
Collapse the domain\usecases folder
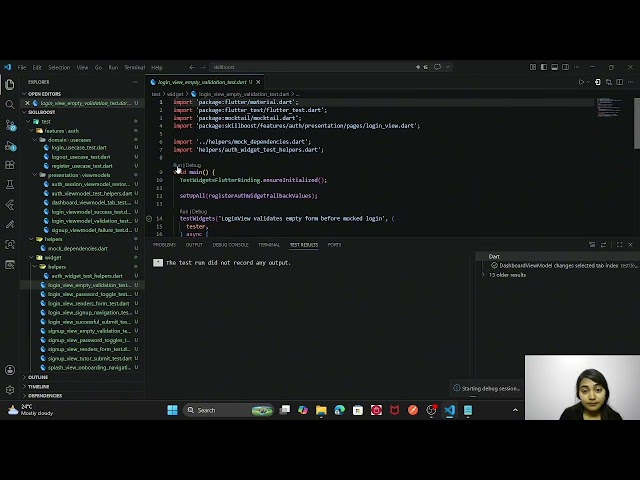tap(69, 140)
